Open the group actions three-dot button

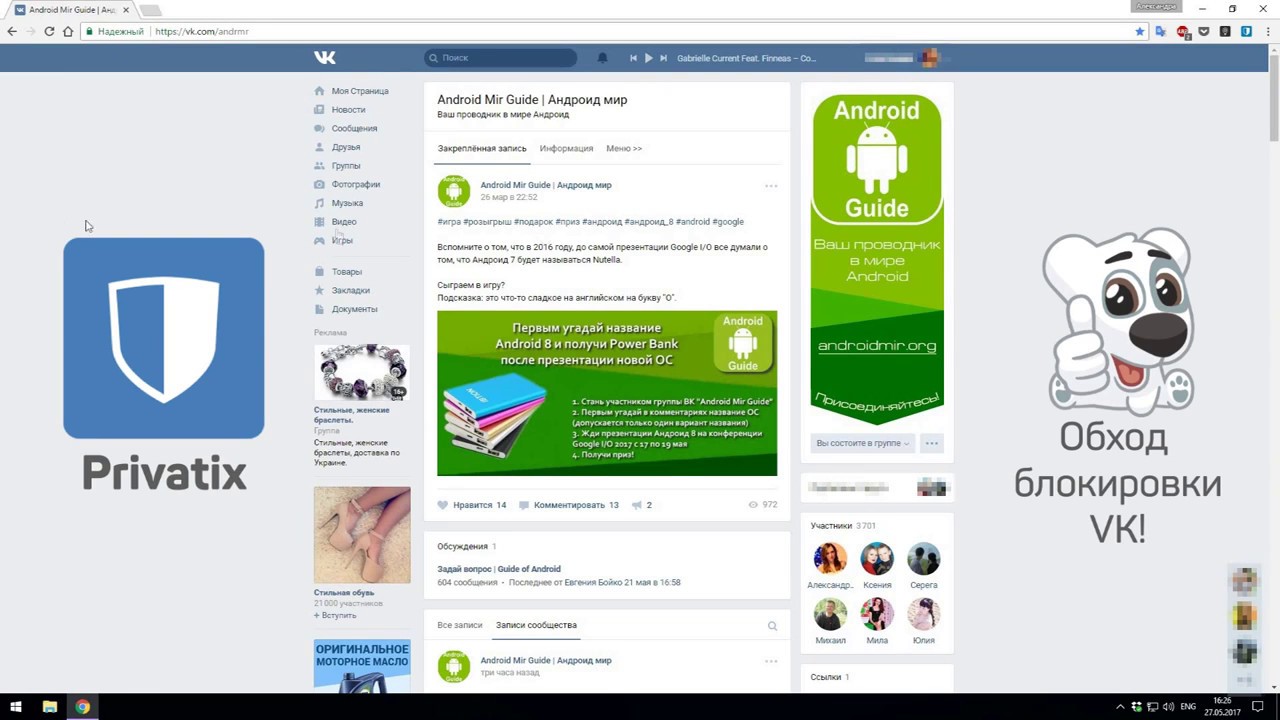tap(932, 443)
